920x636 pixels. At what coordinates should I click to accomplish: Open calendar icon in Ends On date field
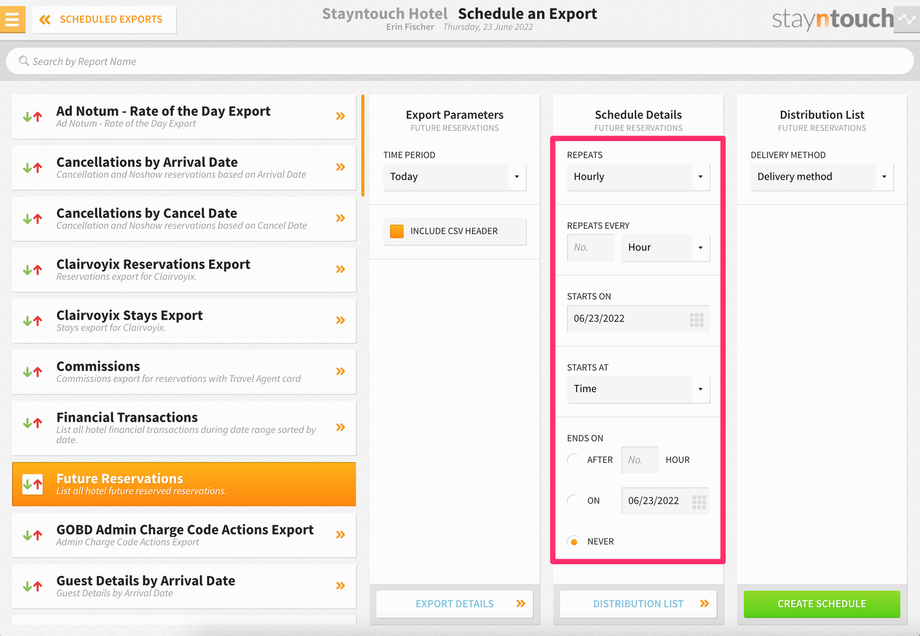click(699, 502)
